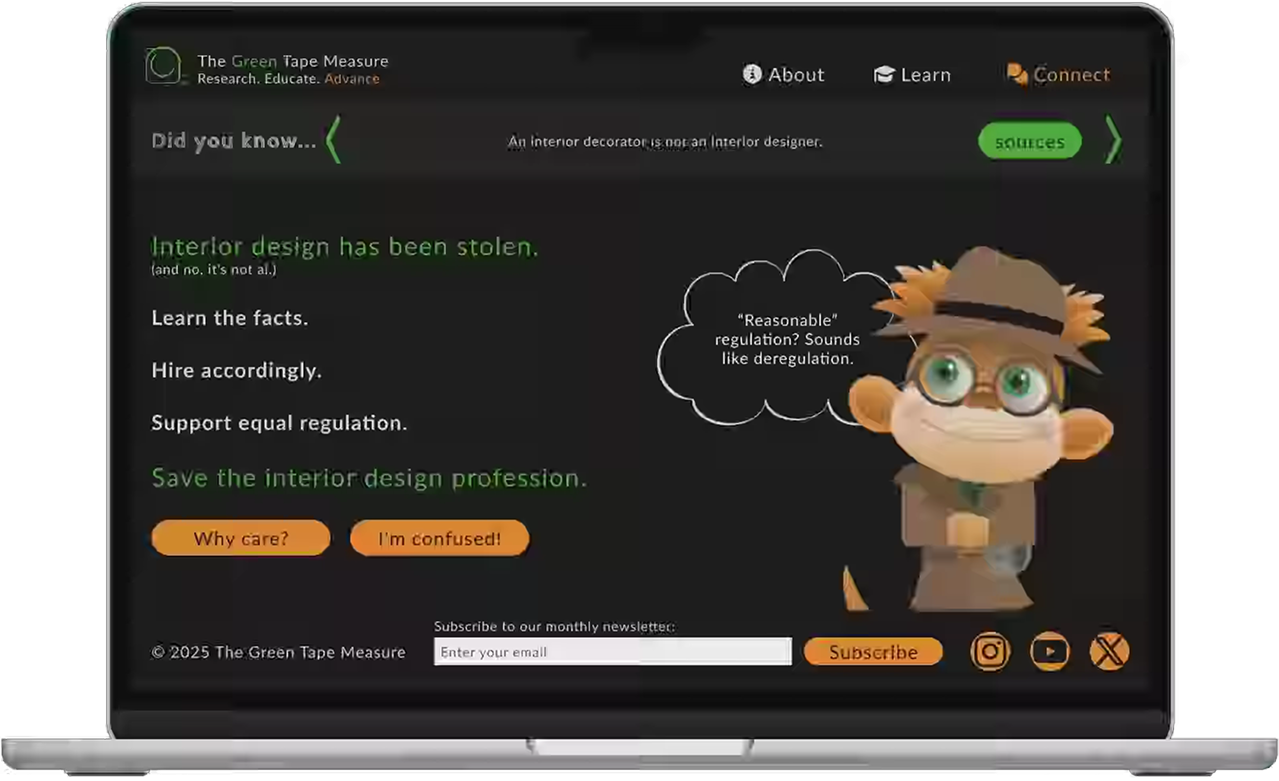This screenshot has width=1279, height=781.
Task: Click the 'I'm confused!' button
Action: [439, 538]
